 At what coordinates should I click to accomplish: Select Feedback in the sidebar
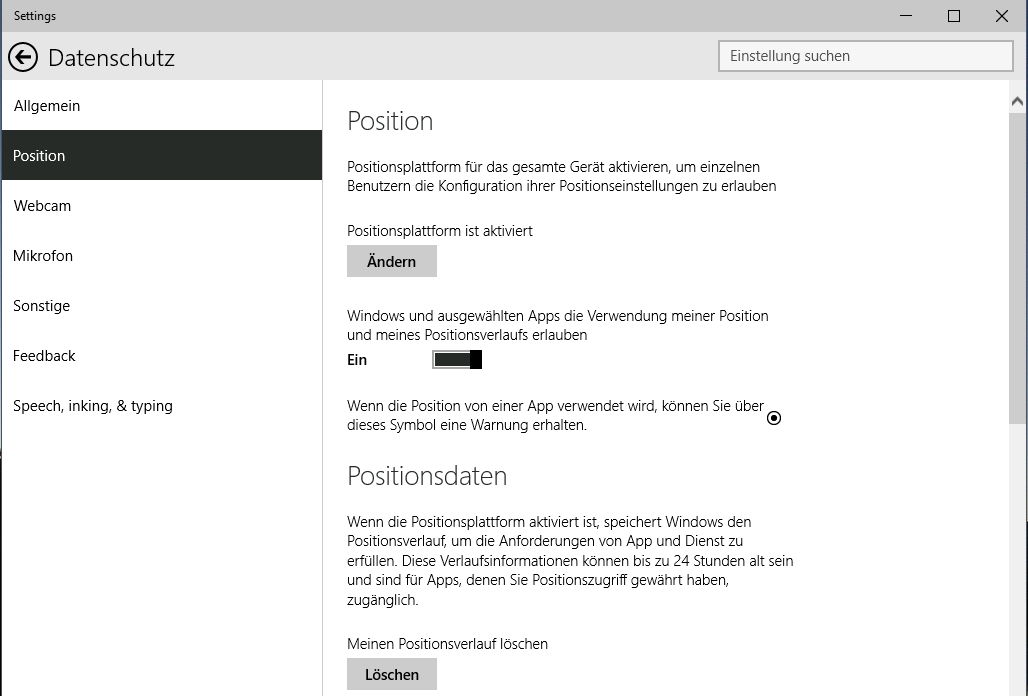pyautogui.click(x=44, y=356)
